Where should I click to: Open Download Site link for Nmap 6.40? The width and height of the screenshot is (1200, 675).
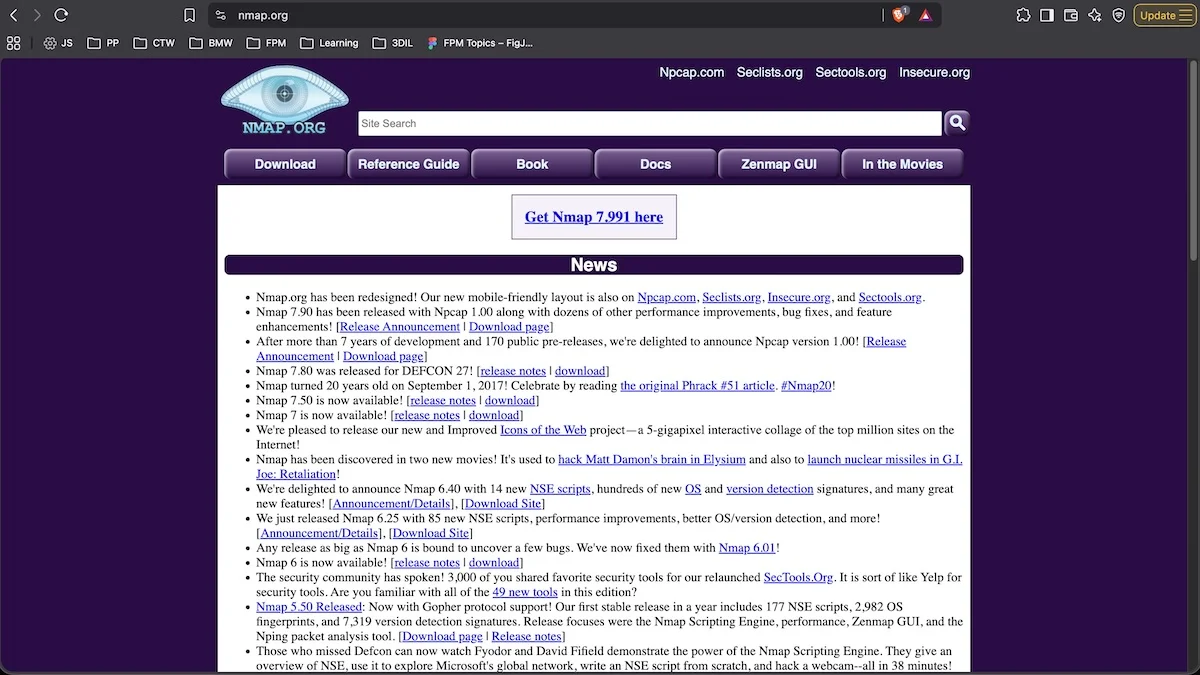click(504, 504)
